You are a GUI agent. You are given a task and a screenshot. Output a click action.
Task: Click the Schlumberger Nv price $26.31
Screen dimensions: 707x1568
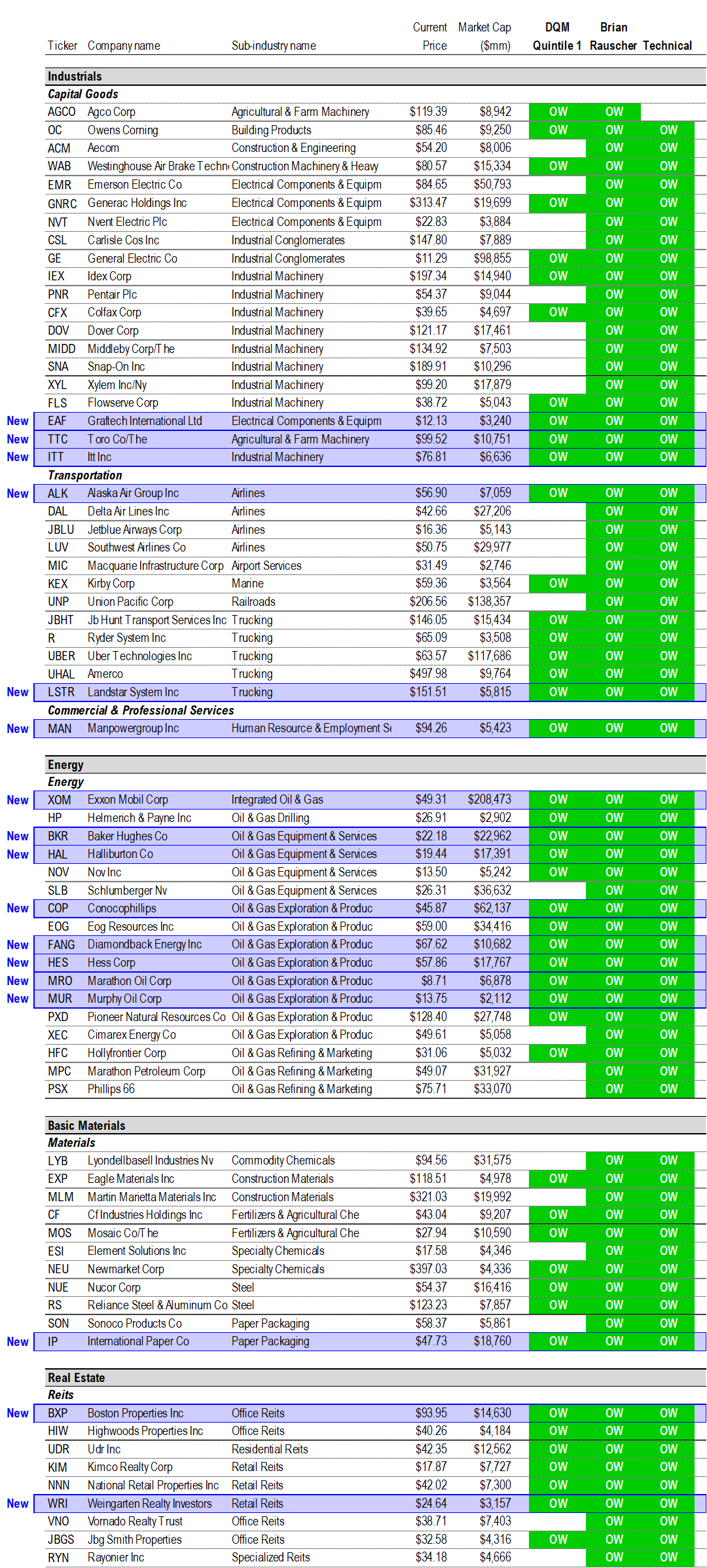(x=431, y=891)
